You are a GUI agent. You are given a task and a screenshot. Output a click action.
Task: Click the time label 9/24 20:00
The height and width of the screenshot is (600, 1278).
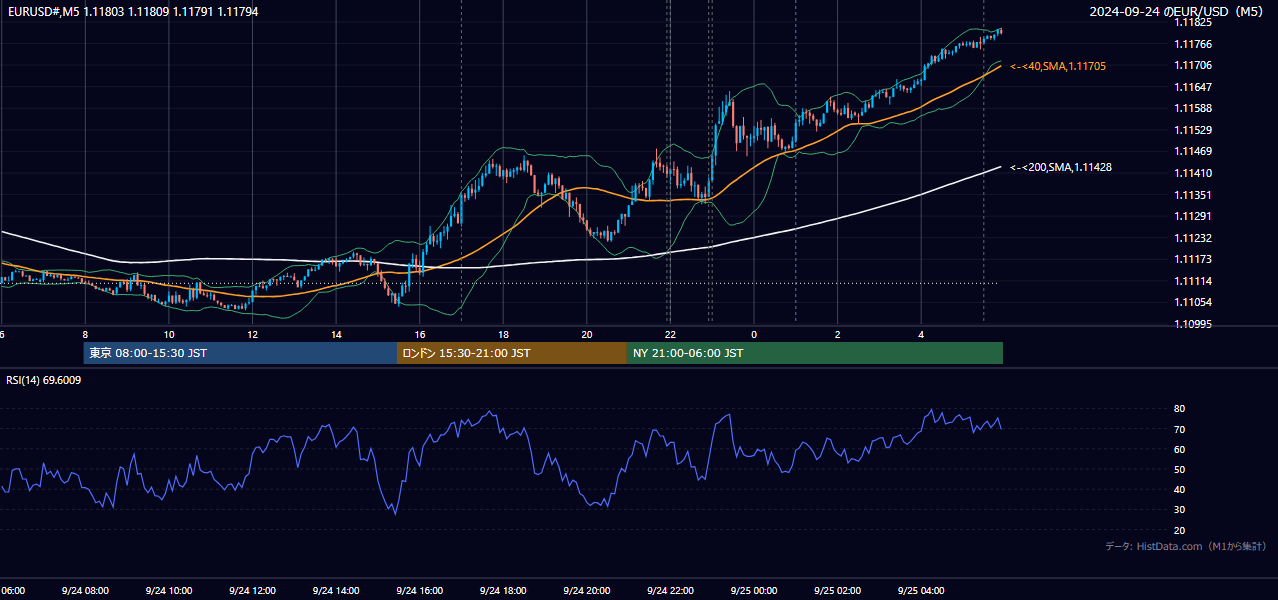pos(587,591)
